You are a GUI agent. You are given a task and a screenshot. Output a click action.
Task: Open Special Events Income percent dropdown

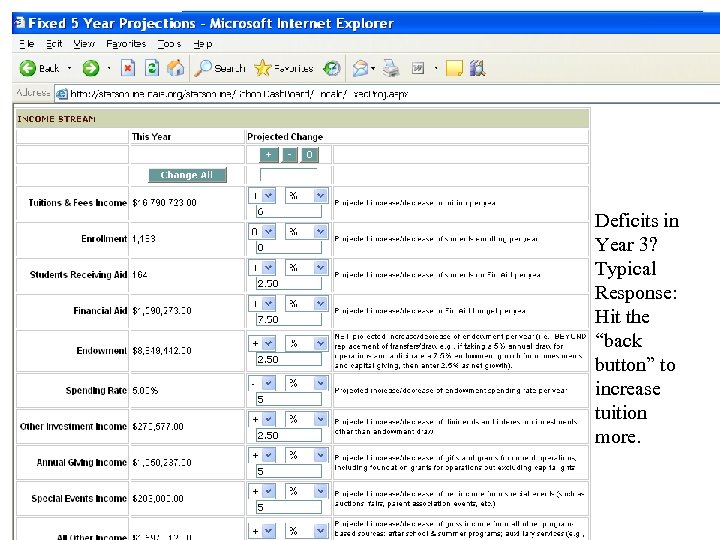click(306, 491)
